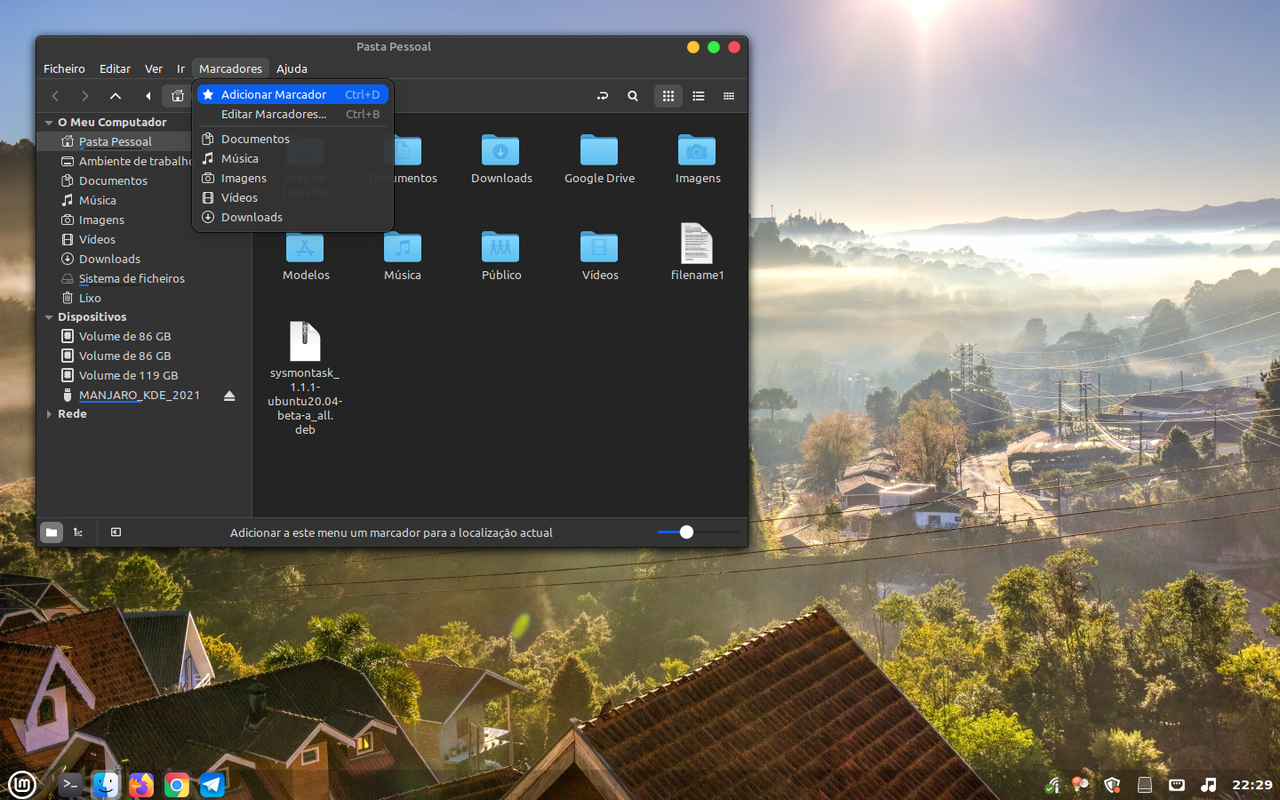This screenshot has width=1280, height=800.
Task: Adjust the zoom slider in status bar
Action: coord(686,532)
